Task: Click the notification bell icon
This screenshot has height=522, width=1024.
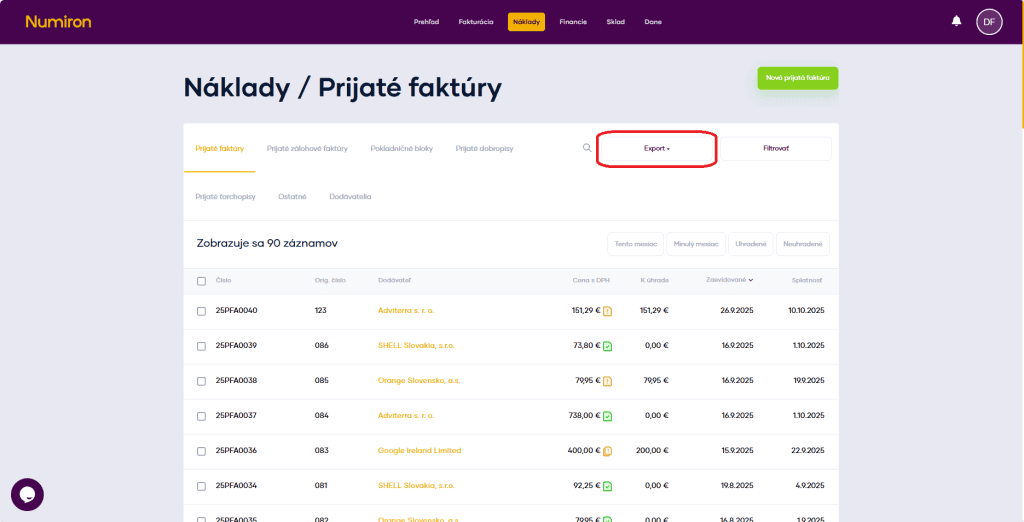Action: (956, 21)
